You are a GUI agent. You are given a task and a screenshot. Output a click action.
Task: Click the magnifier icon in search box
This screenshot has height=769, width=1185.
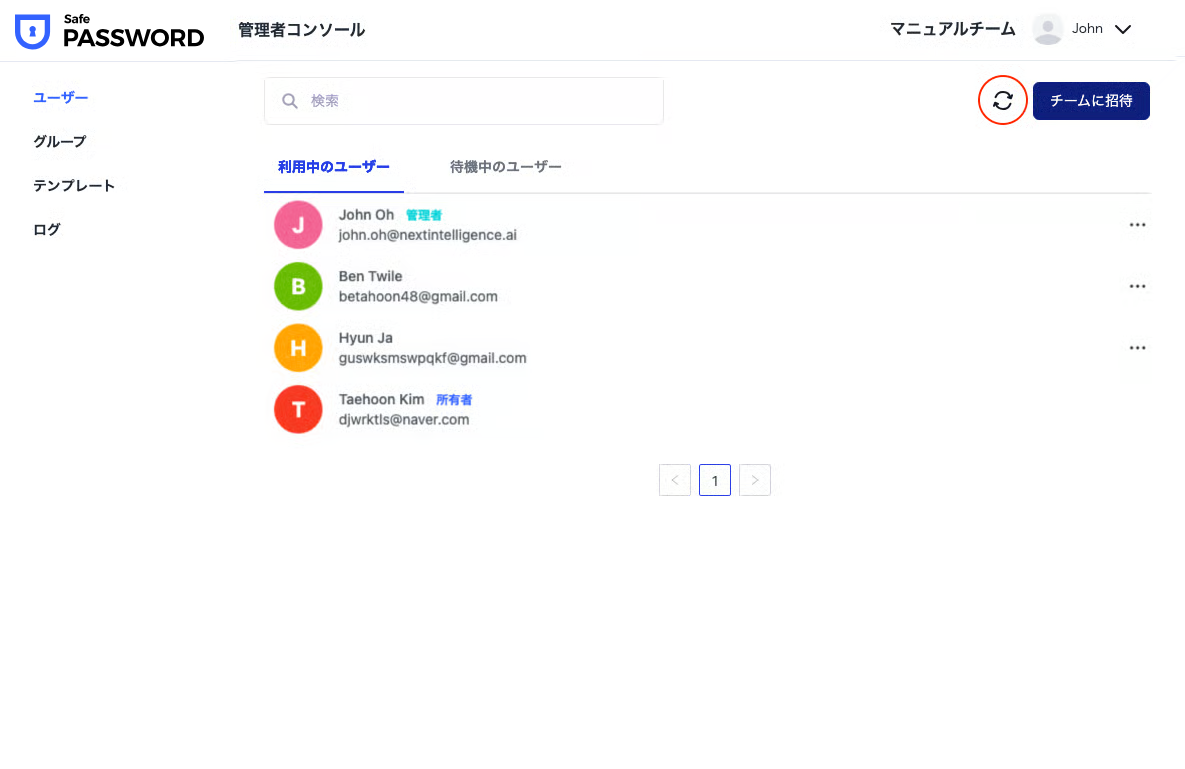pos(290,101)
